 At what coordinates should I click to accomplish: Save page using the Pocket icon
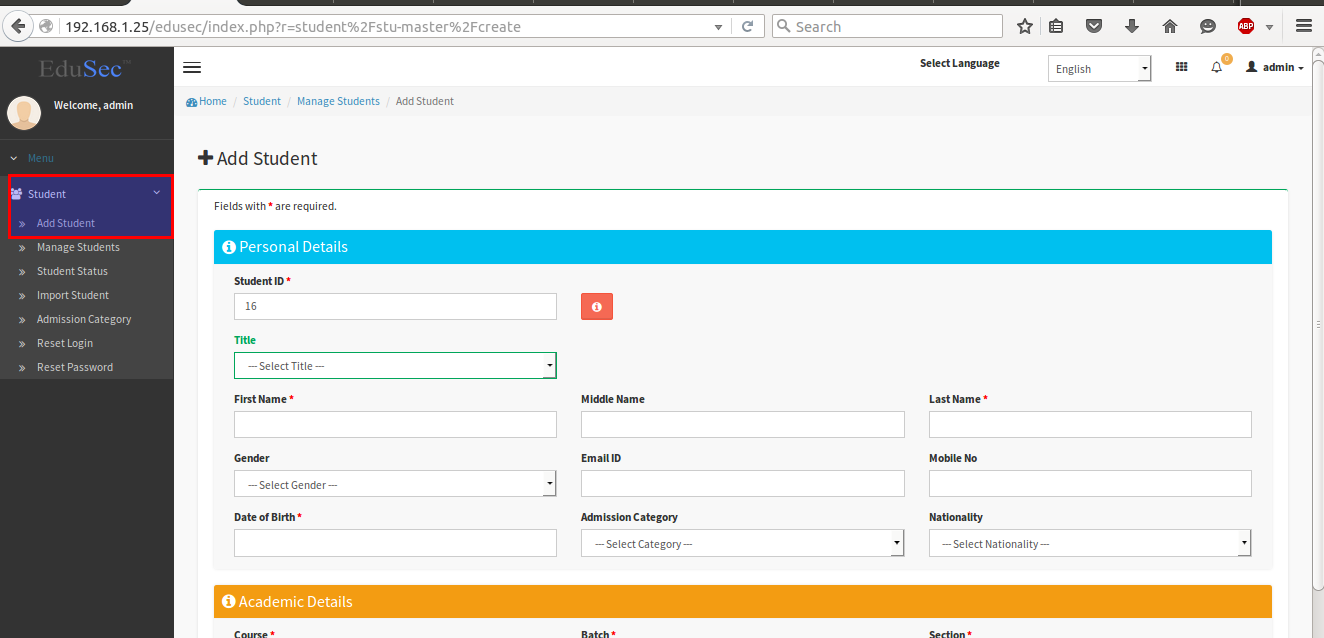pos(1094,27)
